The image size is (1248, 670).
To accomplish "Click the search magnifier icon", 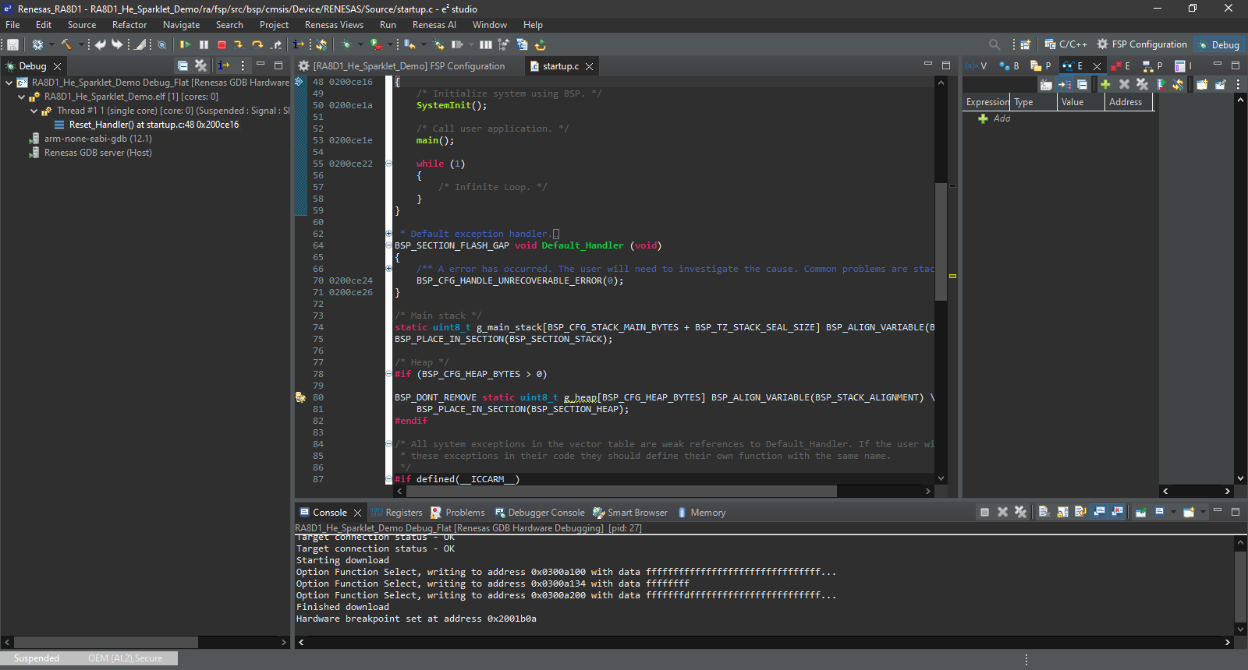I will point(994,45).
